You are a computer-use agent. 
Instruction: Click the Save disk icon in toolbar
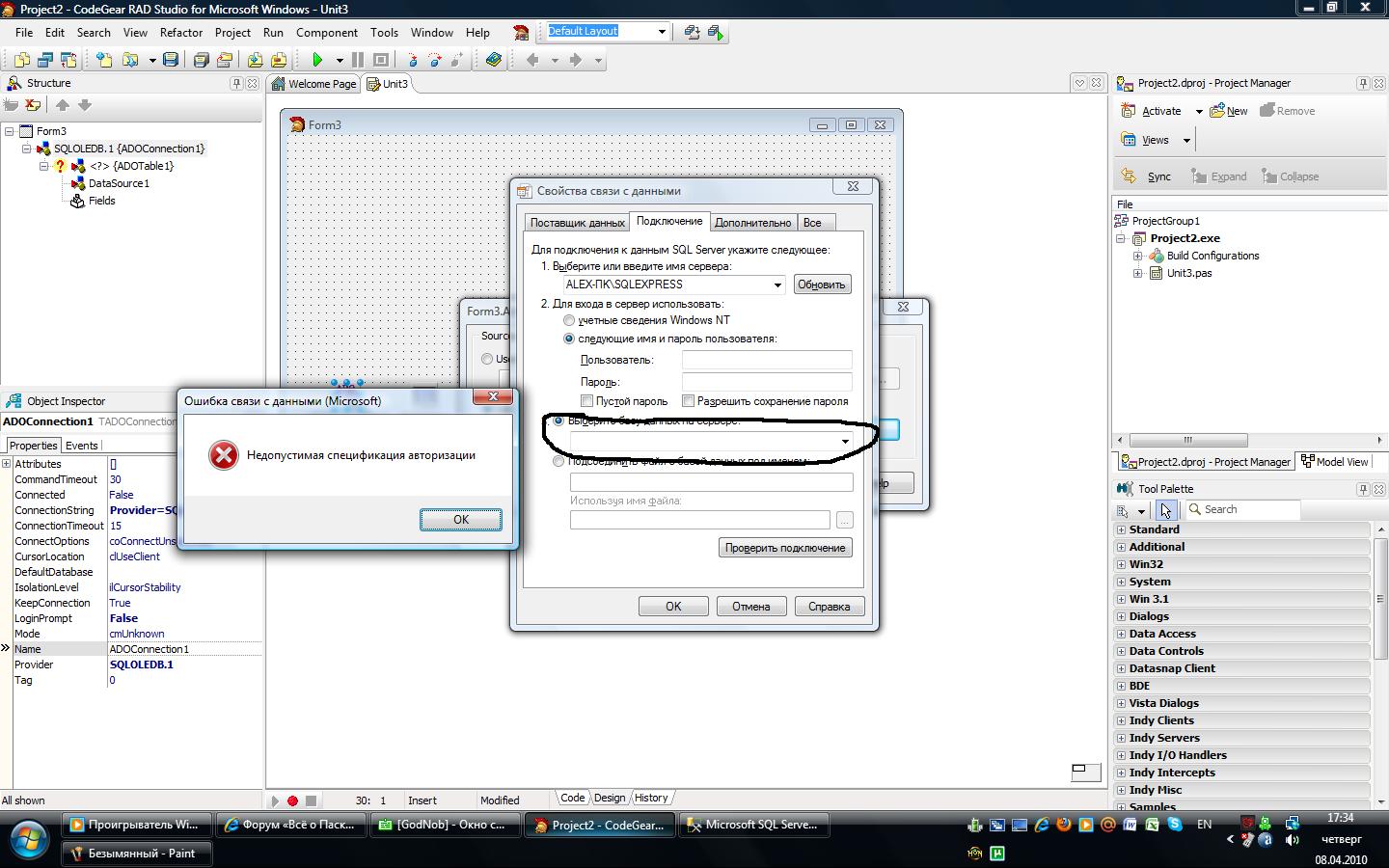pos(171,60)
